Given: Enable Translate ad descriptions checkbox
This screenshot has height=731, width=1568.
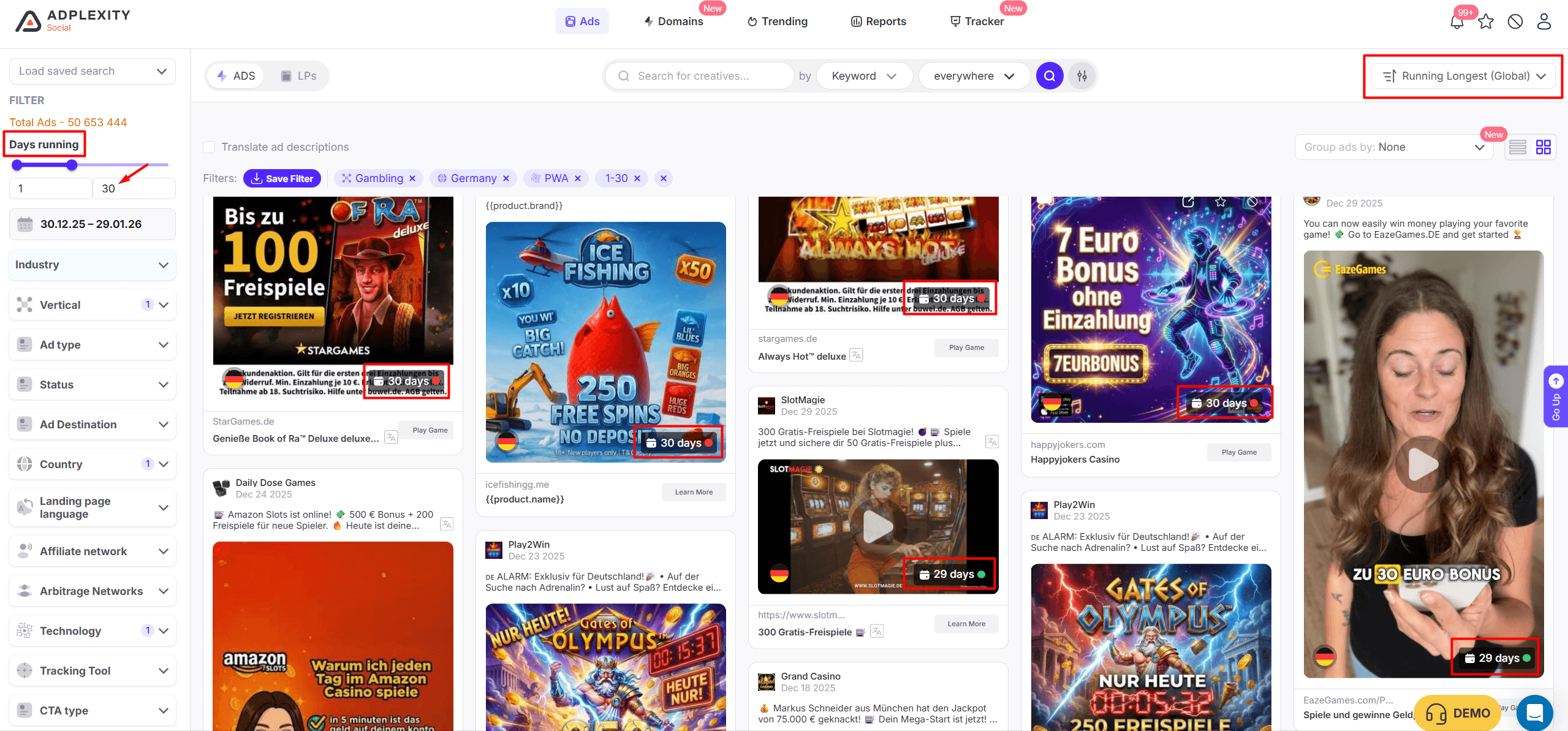Looking at the screenshot, I should click(209, 147).
